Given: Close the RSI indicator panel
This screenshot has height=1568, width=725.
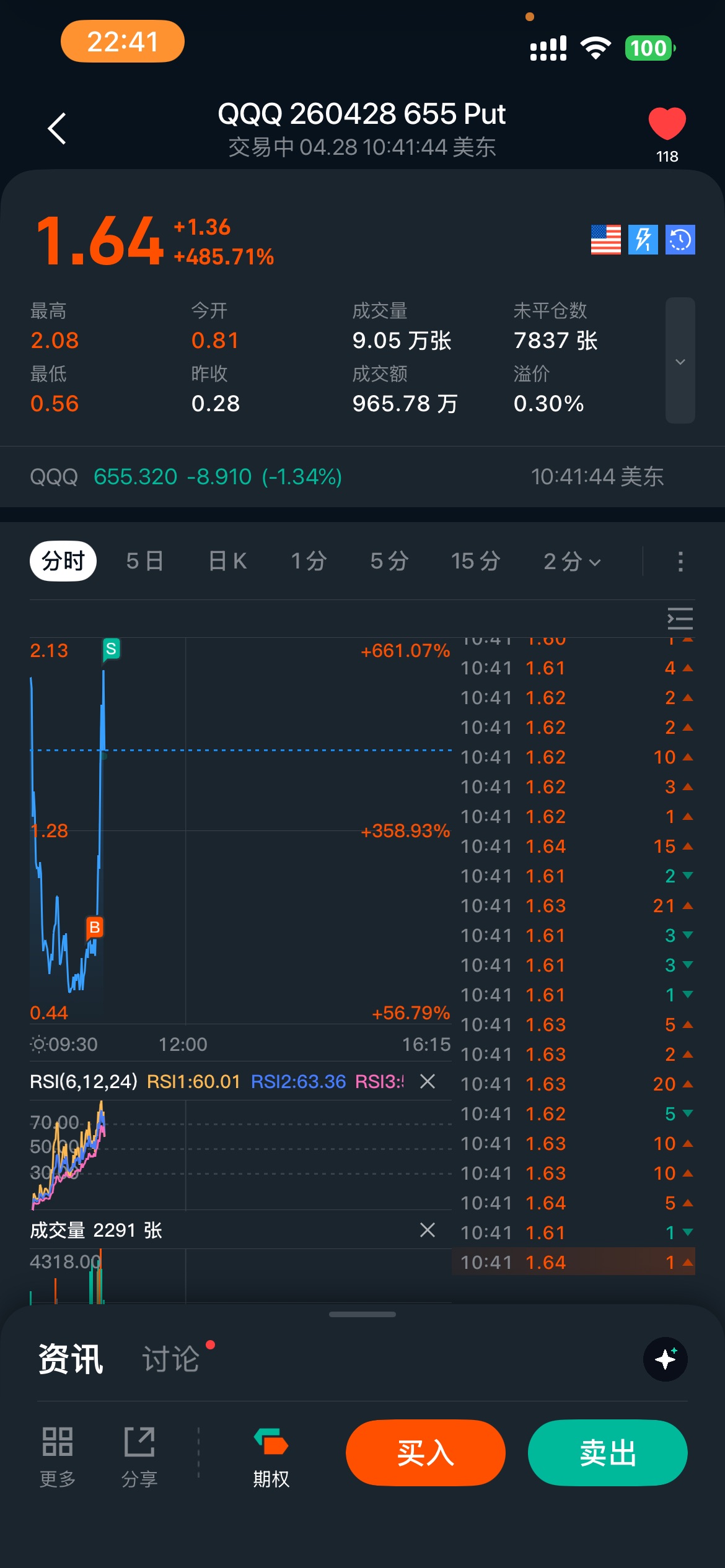Looking at the screenshot, I should [428, 1081].
